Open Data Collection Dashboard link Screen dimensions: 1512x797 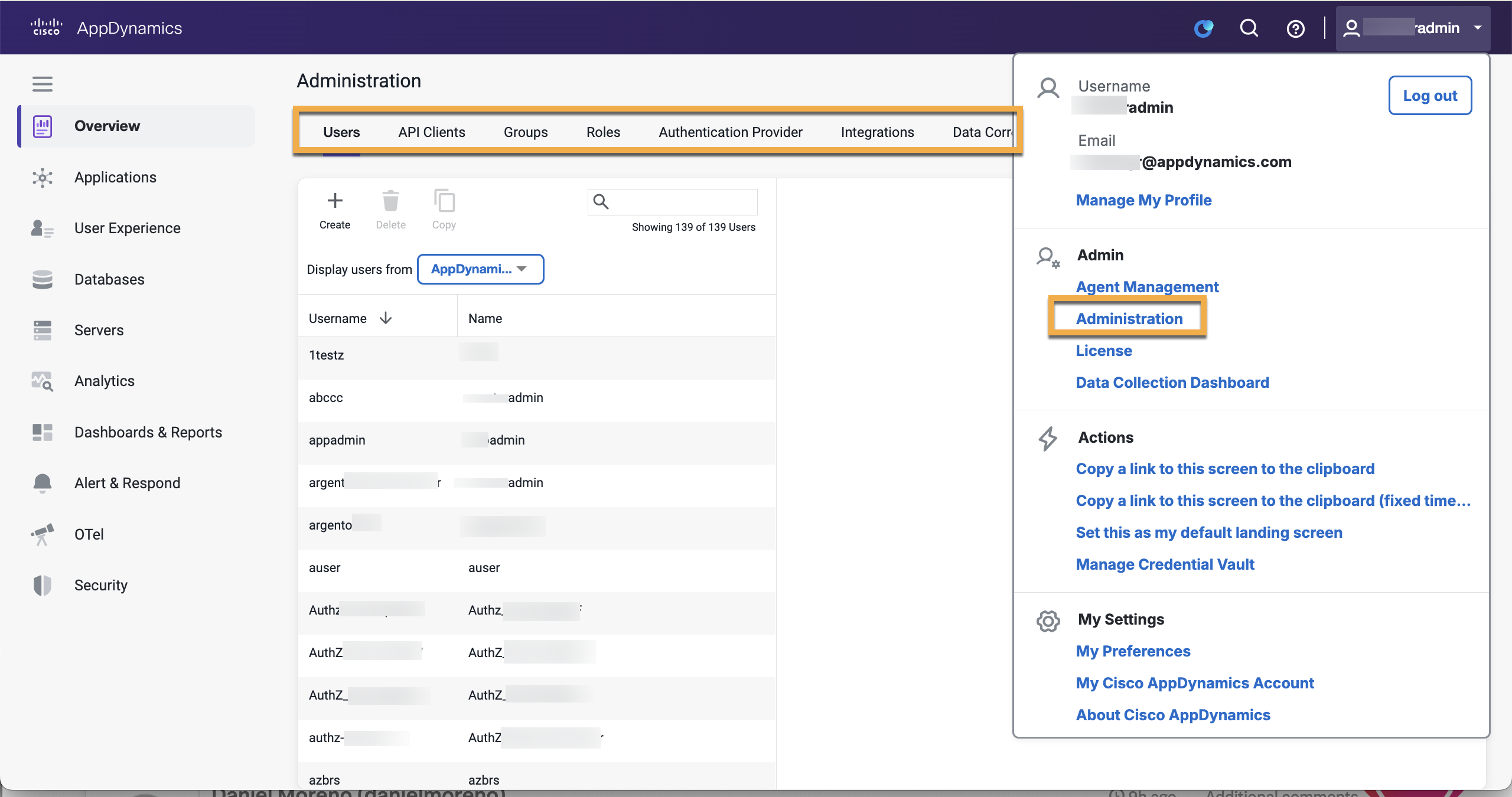click(1172, 383)
